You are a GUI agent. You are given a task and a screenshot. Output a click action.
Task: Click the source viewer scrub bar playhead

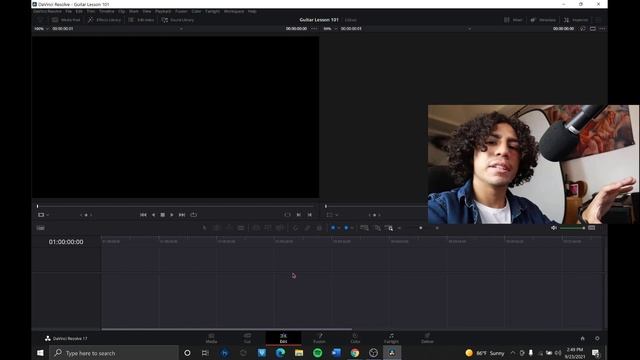[x=38, y=207]
